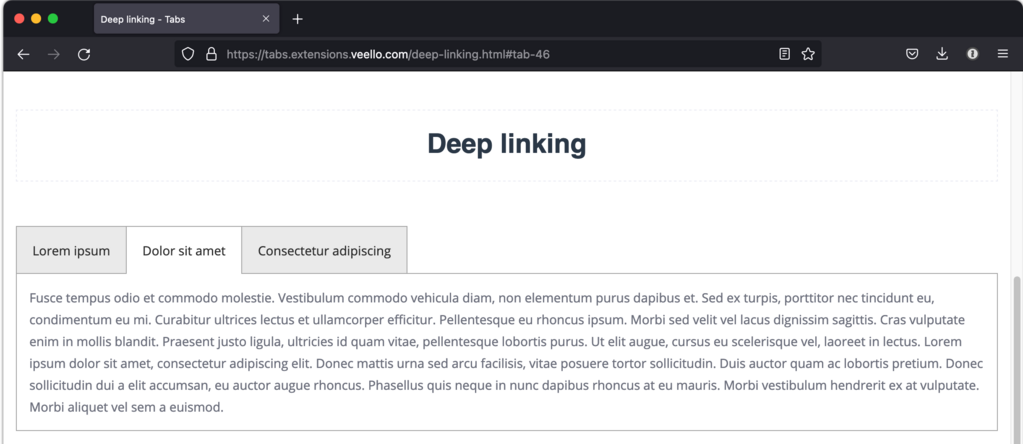Go back to the previous page
This screenshot has height=444, width=1023.
point(23,54)
